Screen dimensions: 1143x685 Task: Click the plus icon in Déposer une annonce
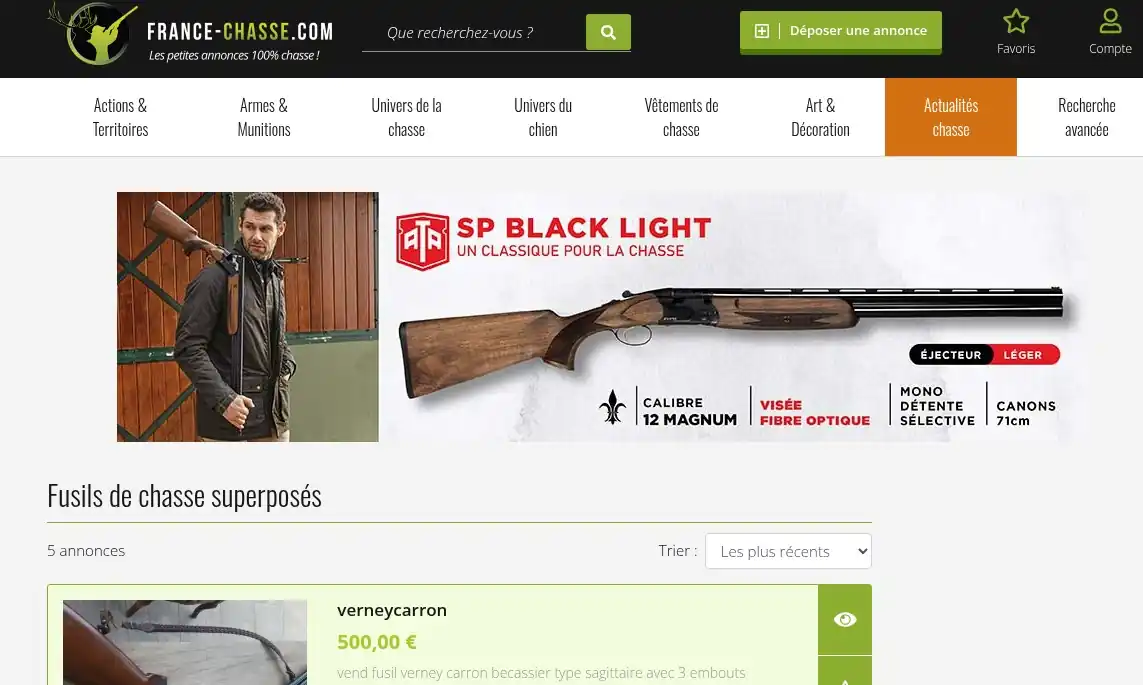[761, 31]
